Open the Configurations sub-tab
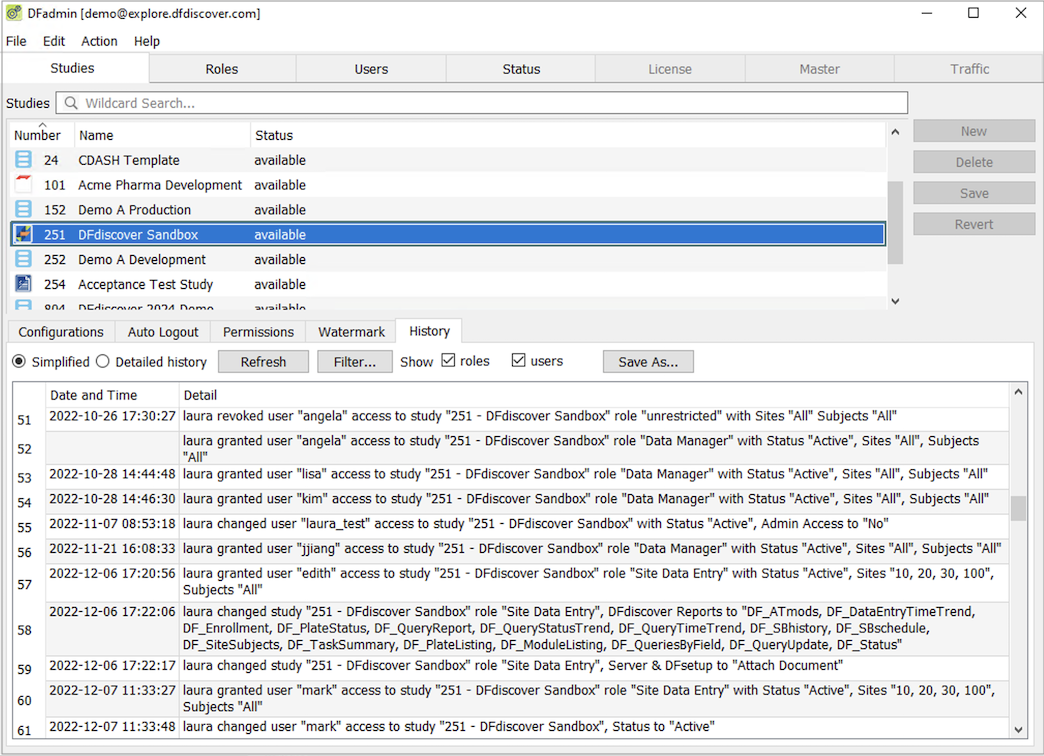The height and width of the screenshot is (756, 1044). tap(61, 332)
